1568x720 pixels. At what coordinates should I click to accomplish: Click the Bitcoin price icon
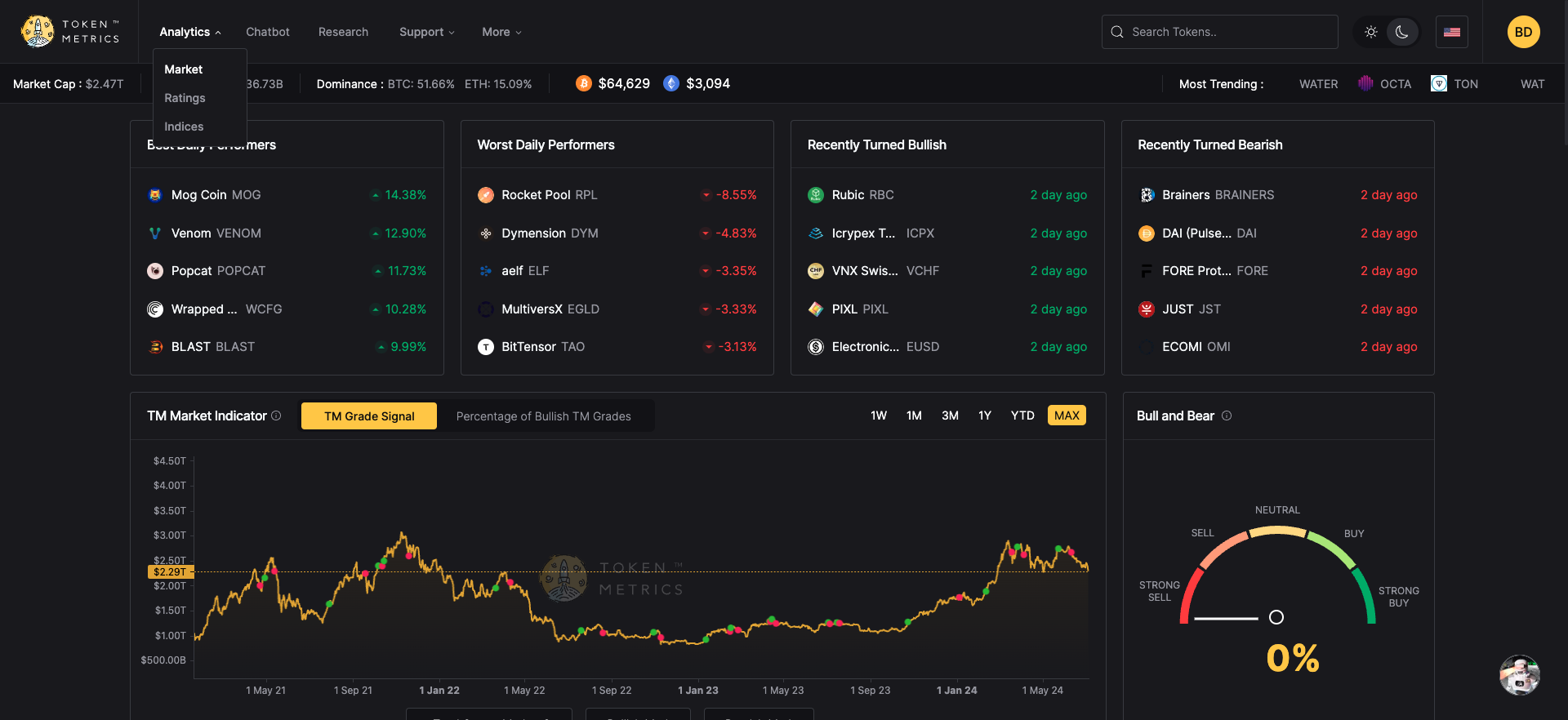(x=584, y=83)
